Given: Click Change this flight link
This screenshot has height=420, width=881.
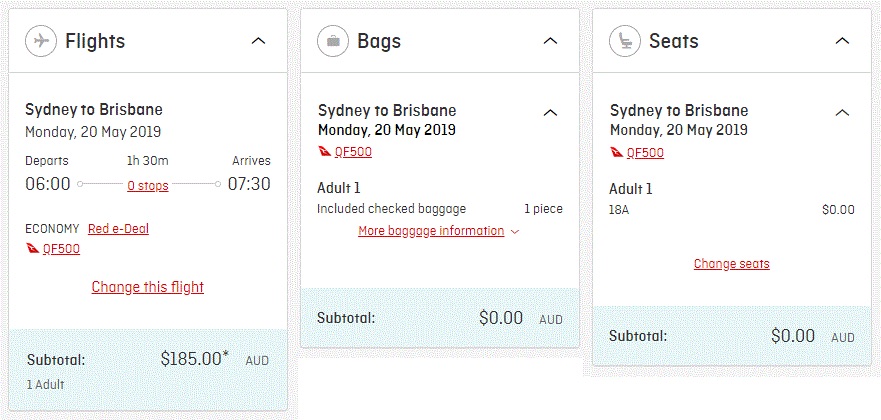Looking at the screenshot, I should [148, 287].
